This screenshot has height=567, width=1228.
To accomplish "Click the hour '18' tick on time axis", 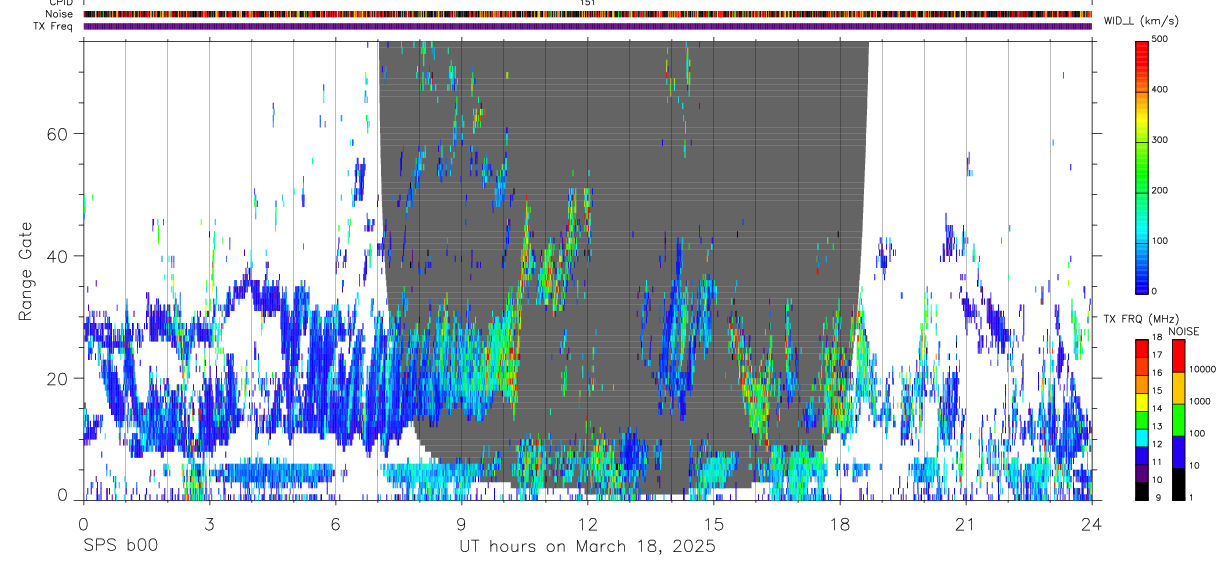I will pos(840,523).
